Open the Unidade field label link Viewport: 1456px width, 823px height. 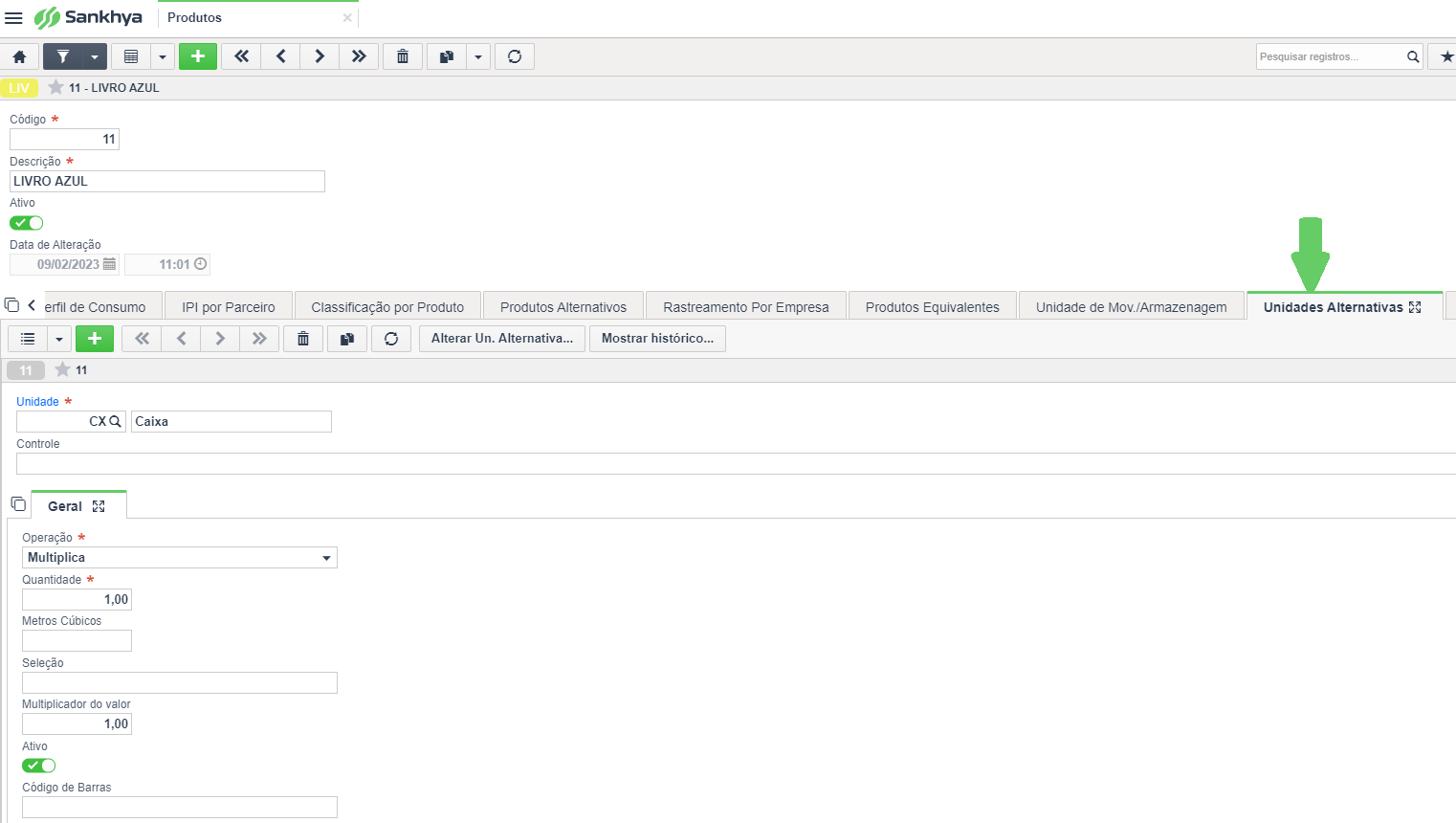[37, 402]
